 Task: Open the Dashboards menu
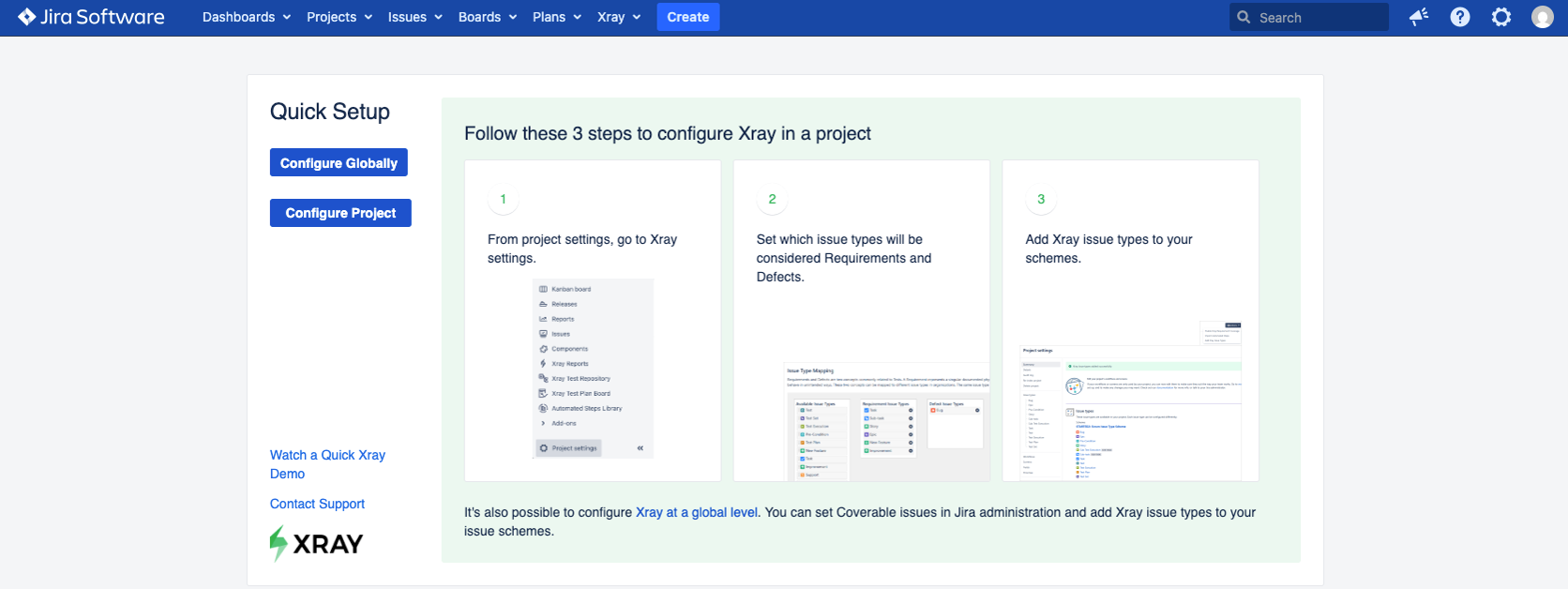point(247,17)
